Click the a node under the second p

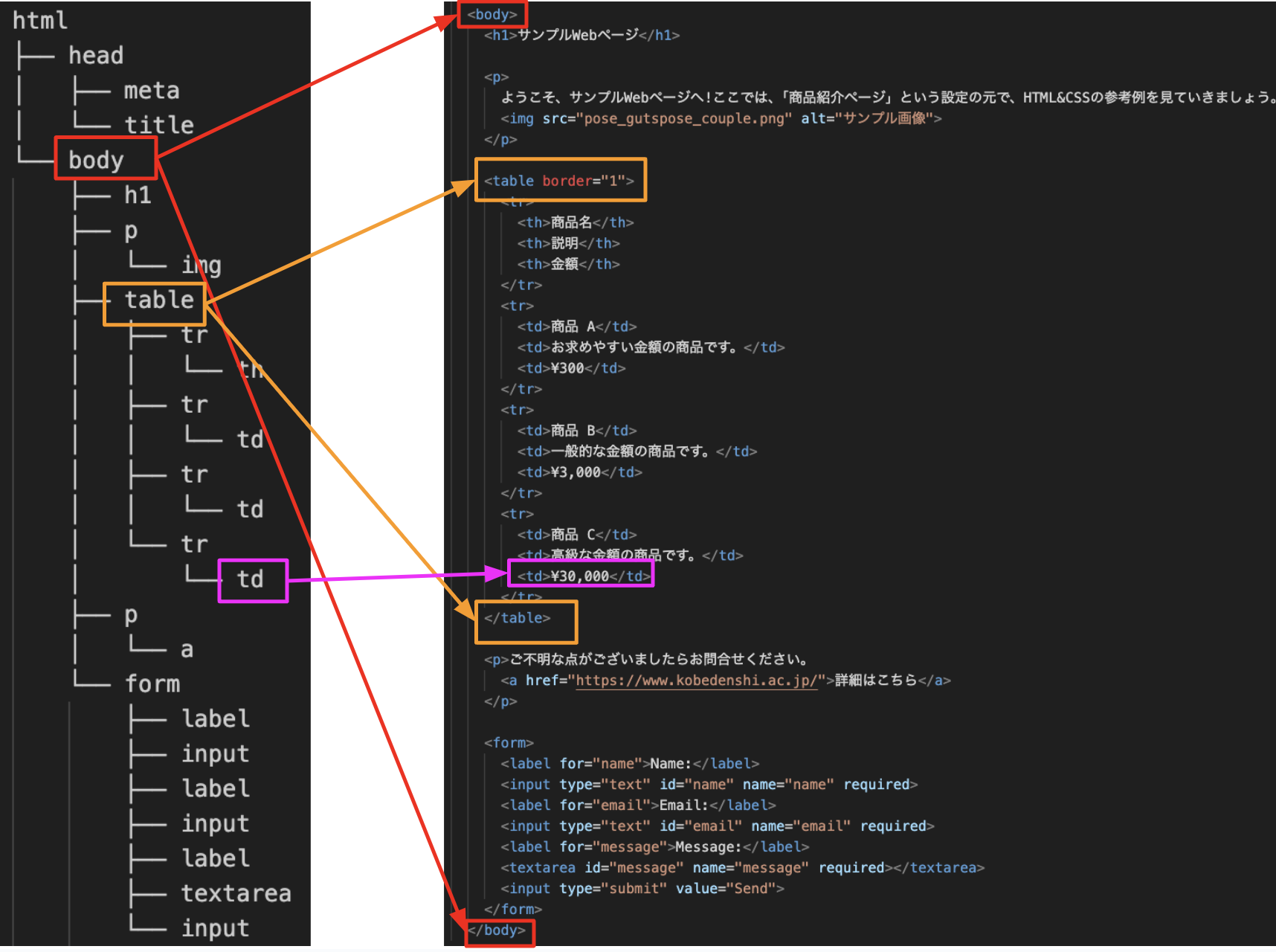188,649
